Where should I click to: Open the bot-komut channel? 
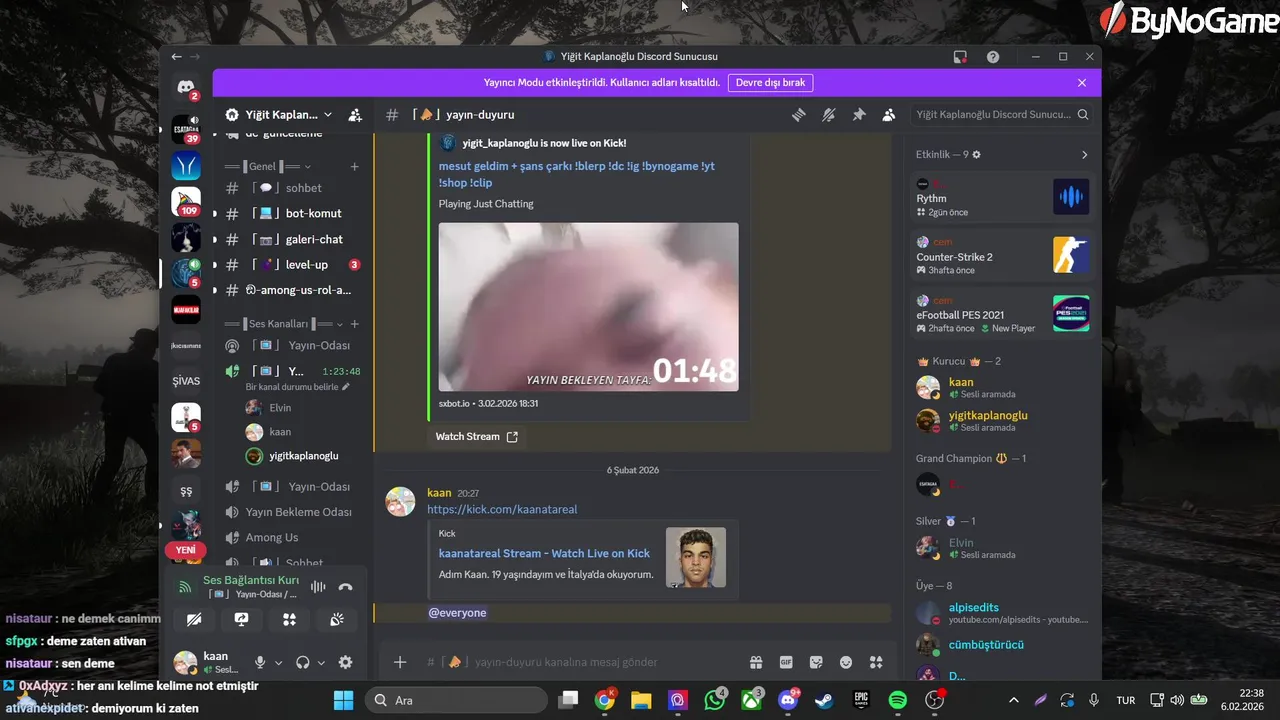point(292,213)
